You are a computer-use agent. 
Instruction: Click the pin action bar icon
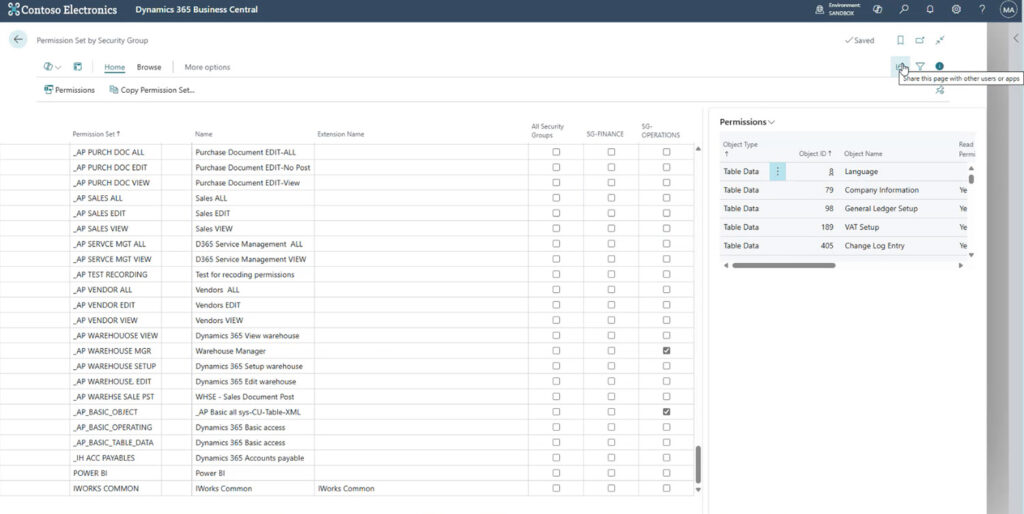[940, 90]
